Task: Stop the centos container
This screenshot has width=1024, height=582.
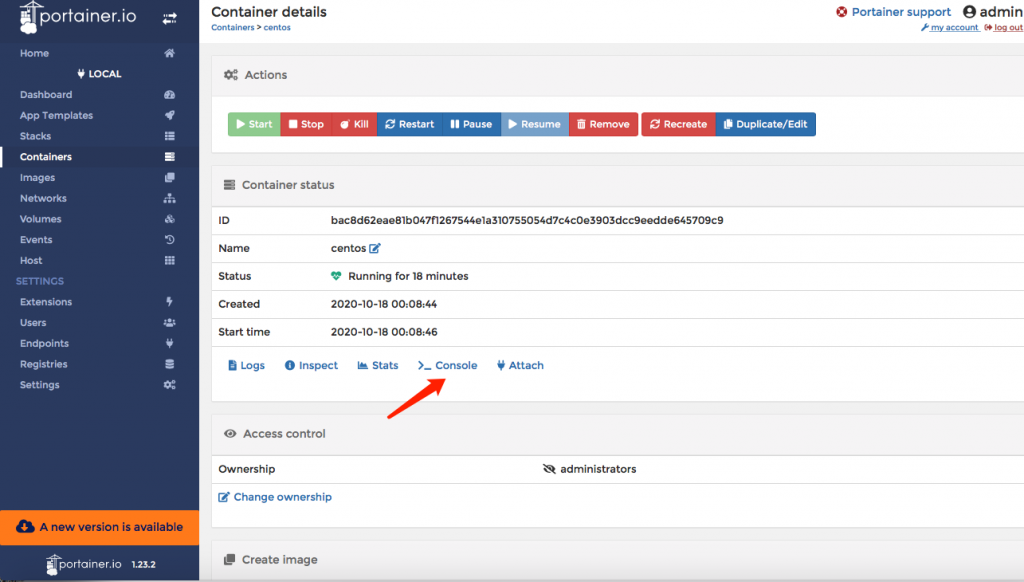Action: point(305,124)
